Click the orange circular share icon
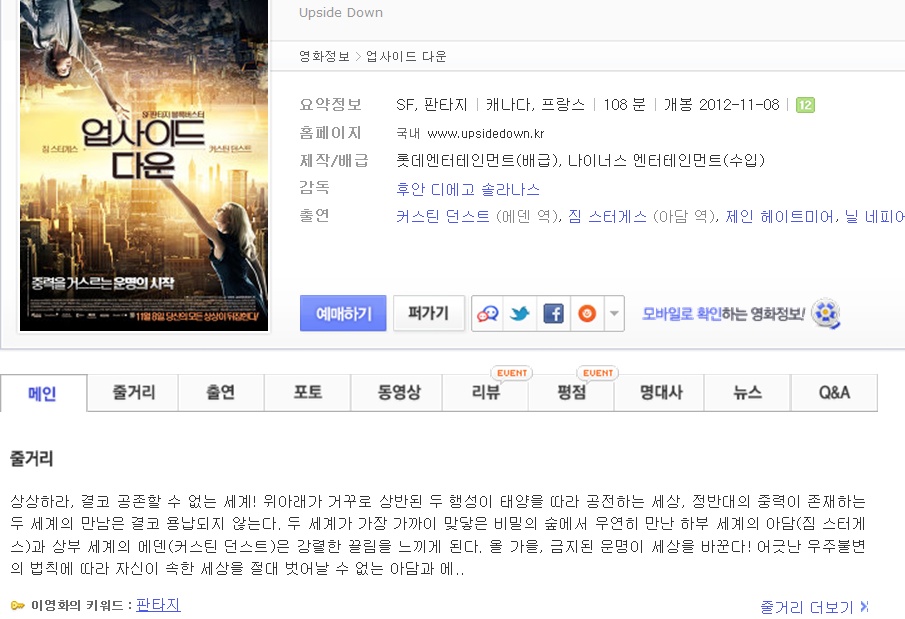905x619 pixels. pos(587,314)
